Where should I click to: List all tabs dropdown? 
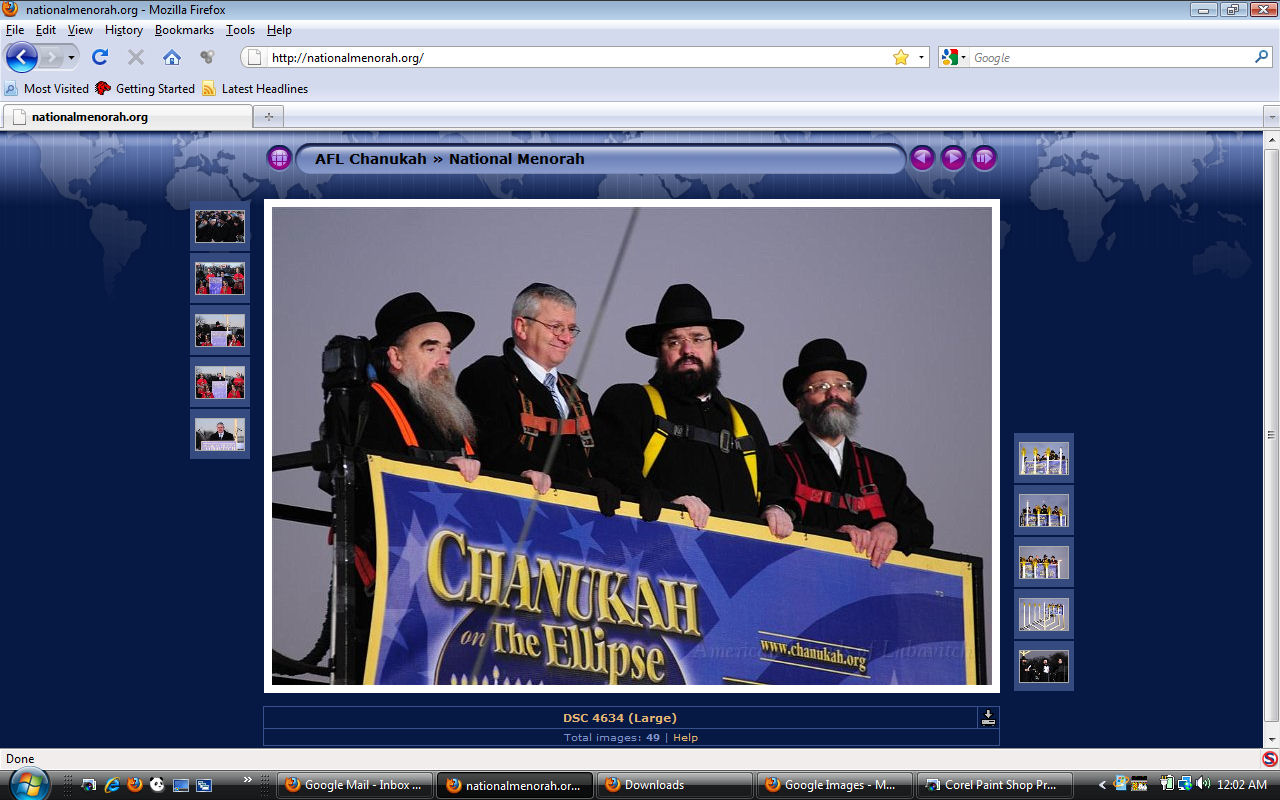tap(1271, 117)
